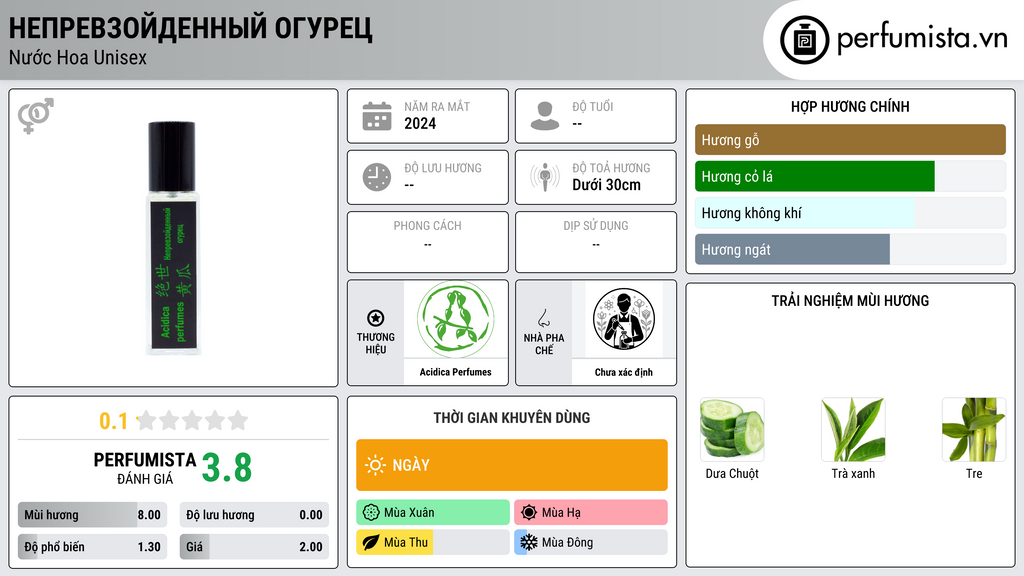
Task: Click the Mùa Đông season bar
Action: coord(591,542)
